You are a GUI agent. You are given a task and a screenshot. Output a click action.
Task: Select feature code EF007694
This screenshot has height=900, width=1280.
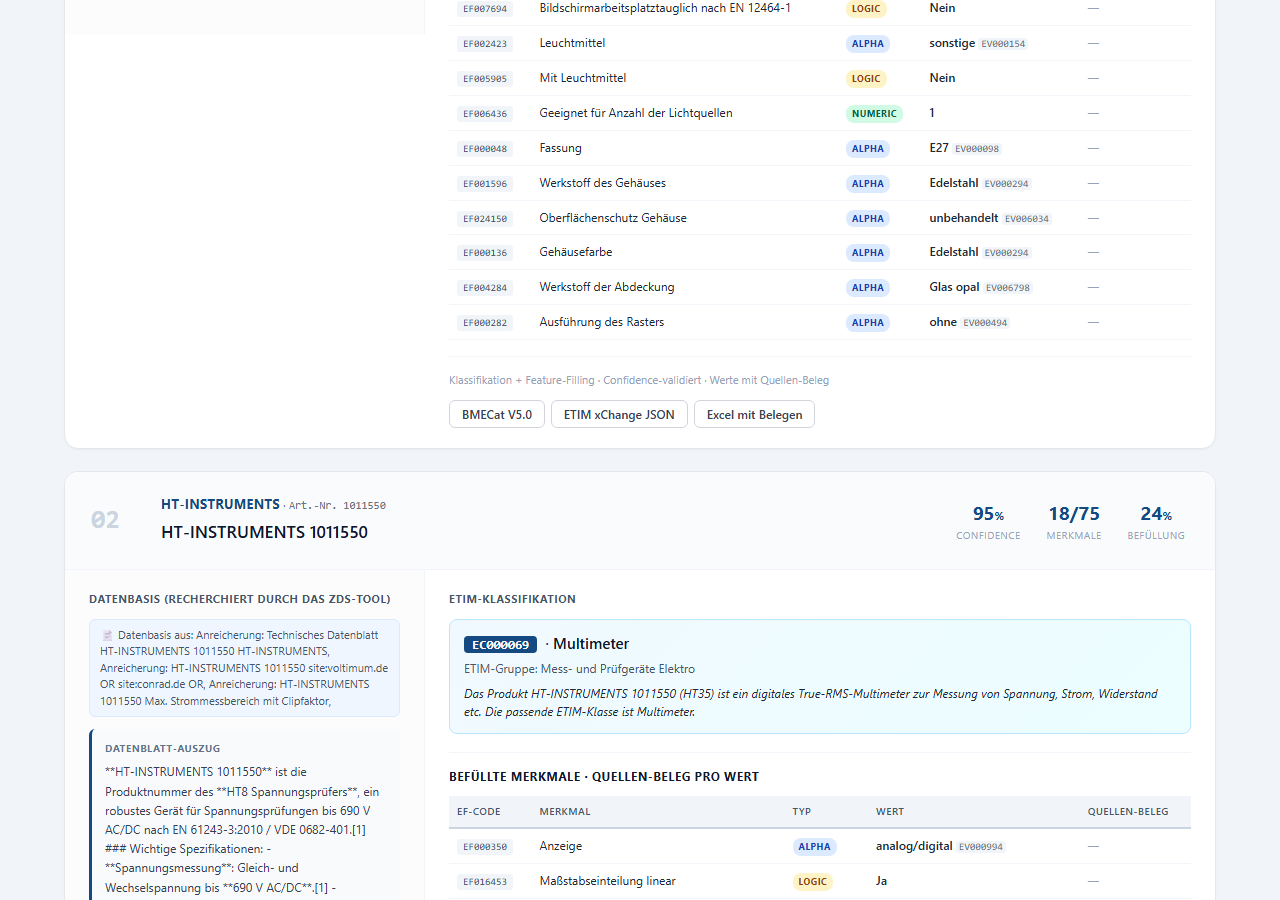(x=485, y=9)
